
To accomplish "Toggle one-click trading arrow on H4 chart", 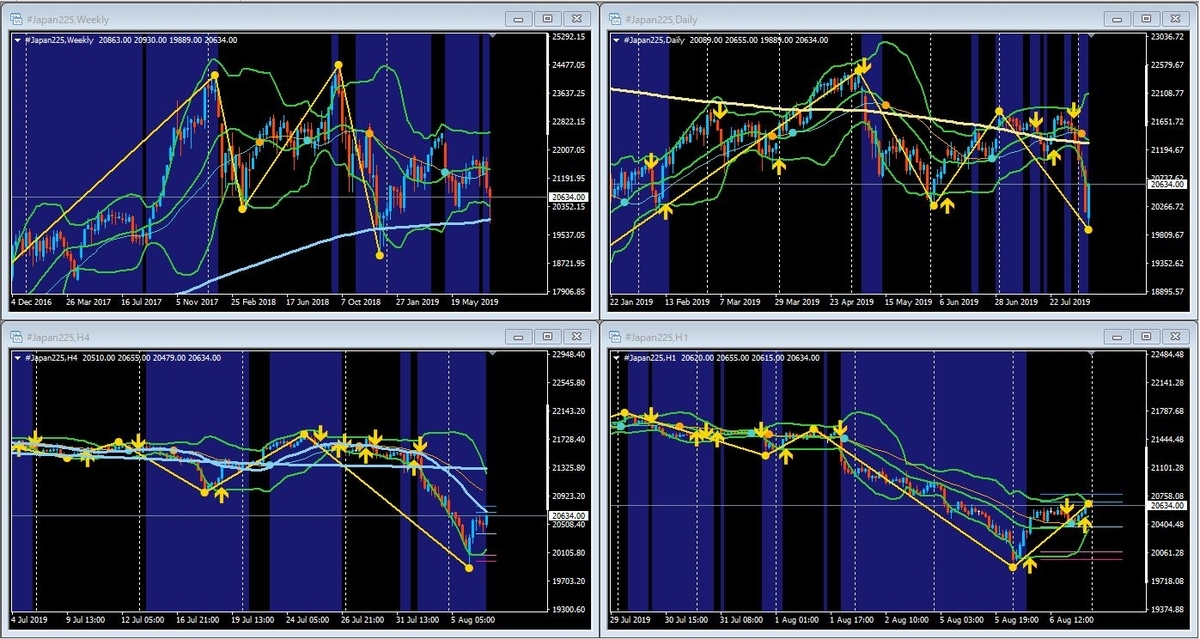I will tap(17, 358).
